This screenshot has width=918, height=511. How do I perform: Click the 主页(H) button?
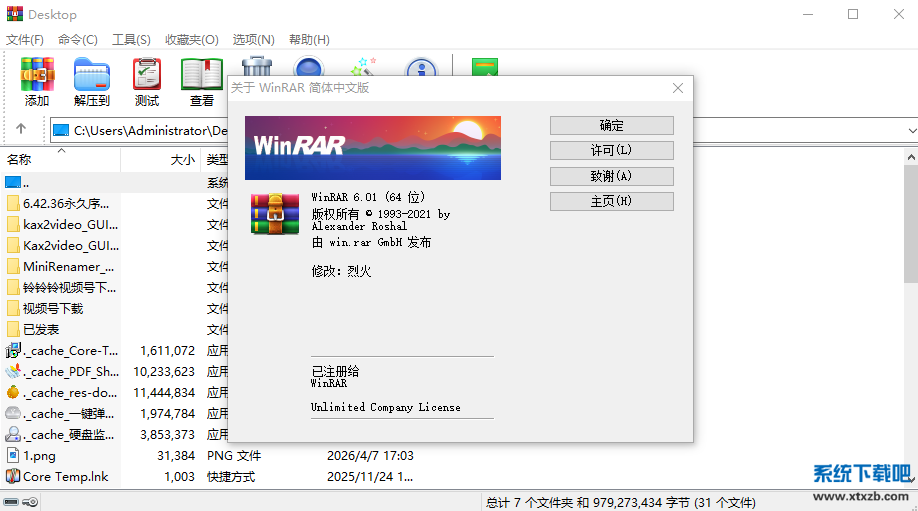(611, 201)
